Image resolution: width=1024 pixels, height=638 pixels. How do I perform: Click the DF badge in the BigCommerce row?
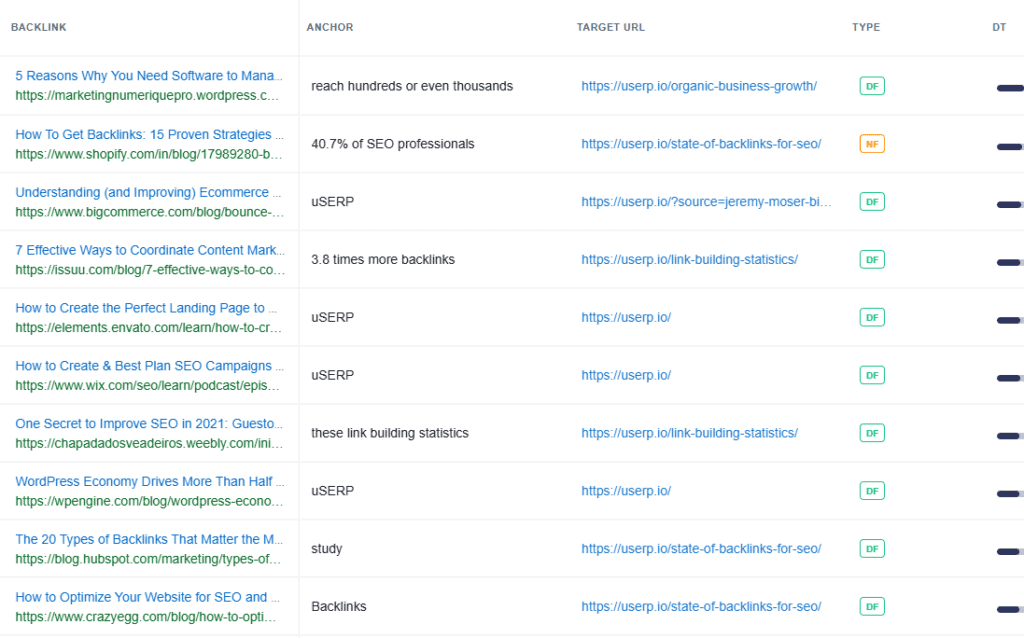872,202
